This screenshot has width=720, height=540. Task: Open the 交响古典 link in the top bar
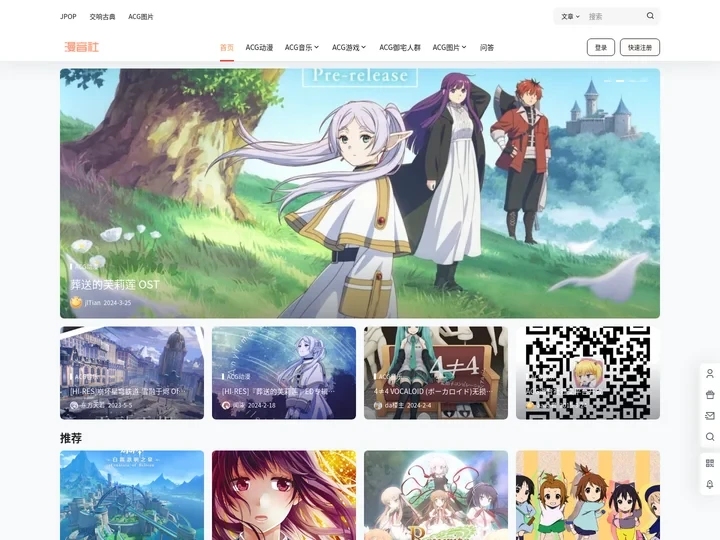point(102,17)
